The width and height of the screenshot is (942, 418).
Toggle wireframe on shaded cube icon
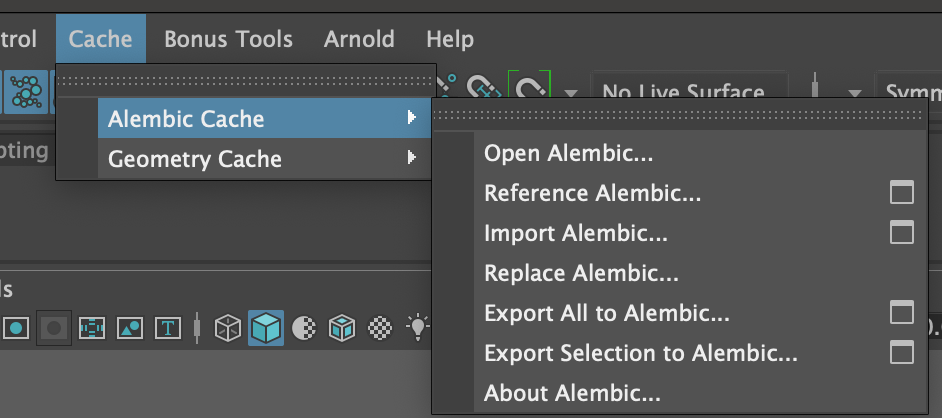pos(342,329)
